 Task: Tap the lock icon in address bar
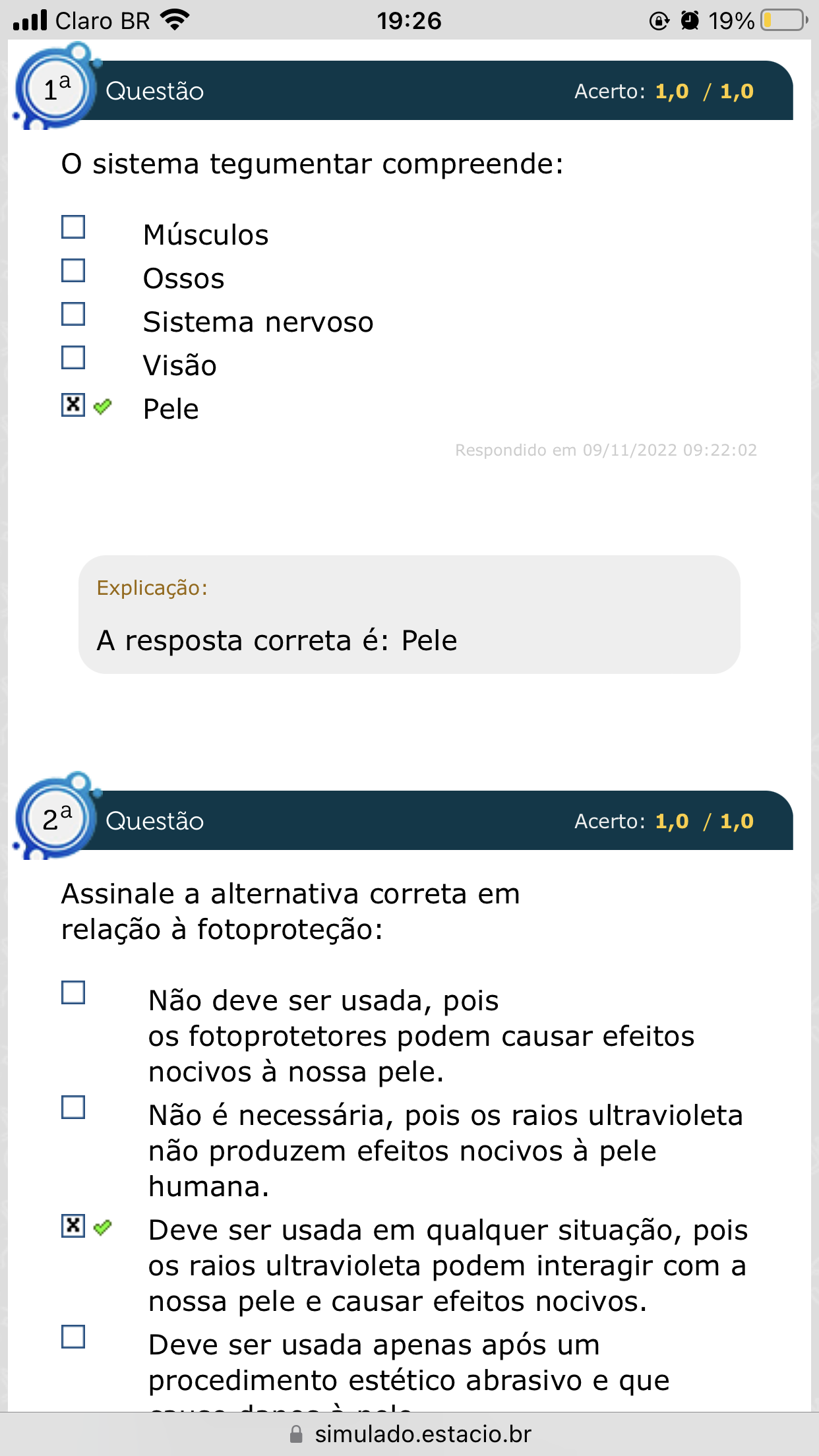297,1434
